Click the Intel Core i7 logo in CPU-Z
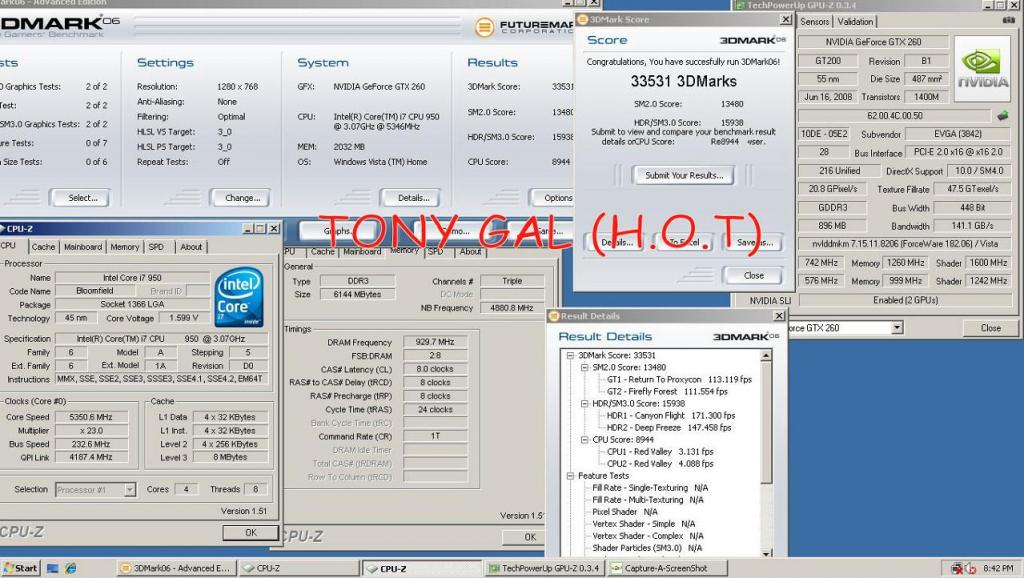 coord(239,297)
